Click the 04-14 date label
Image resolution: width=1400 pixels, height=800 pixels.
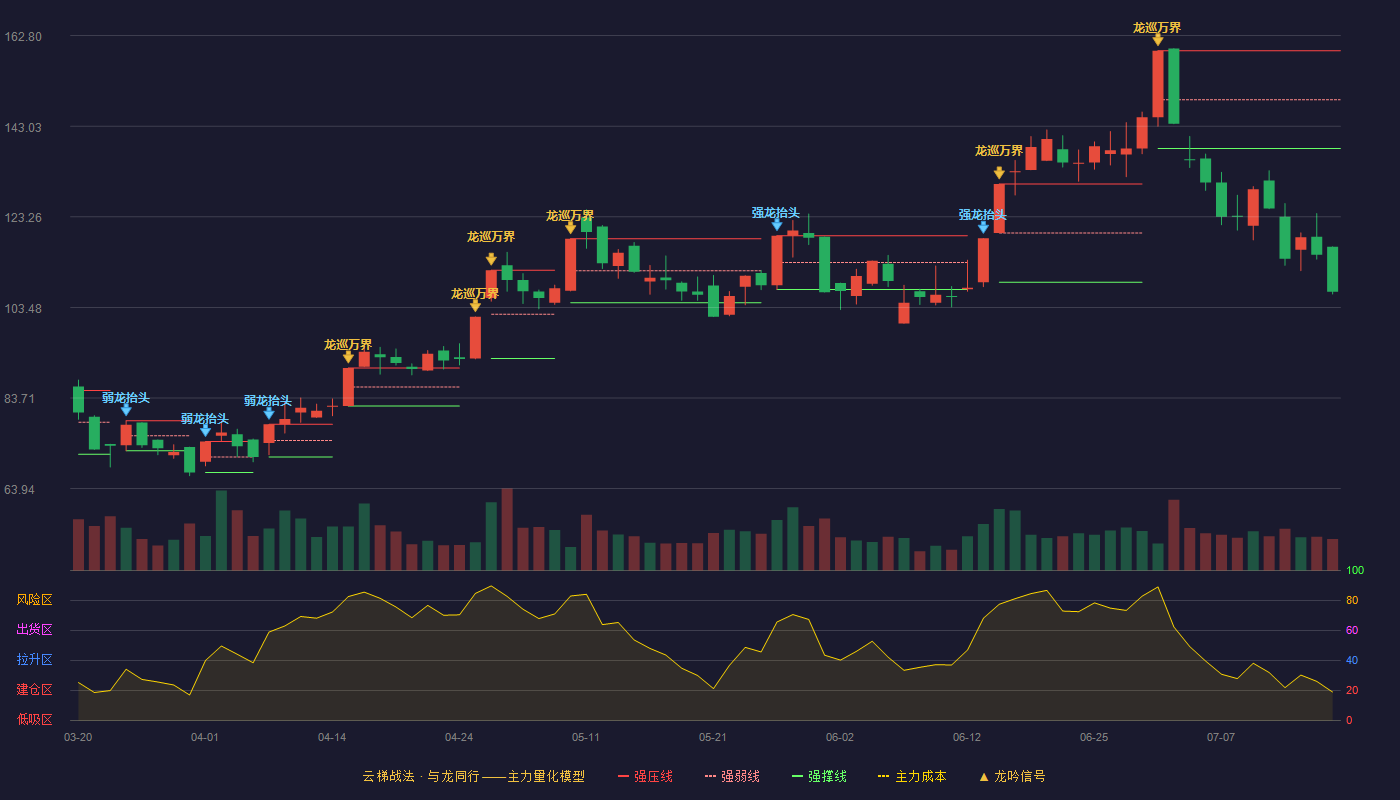point(332,737)
